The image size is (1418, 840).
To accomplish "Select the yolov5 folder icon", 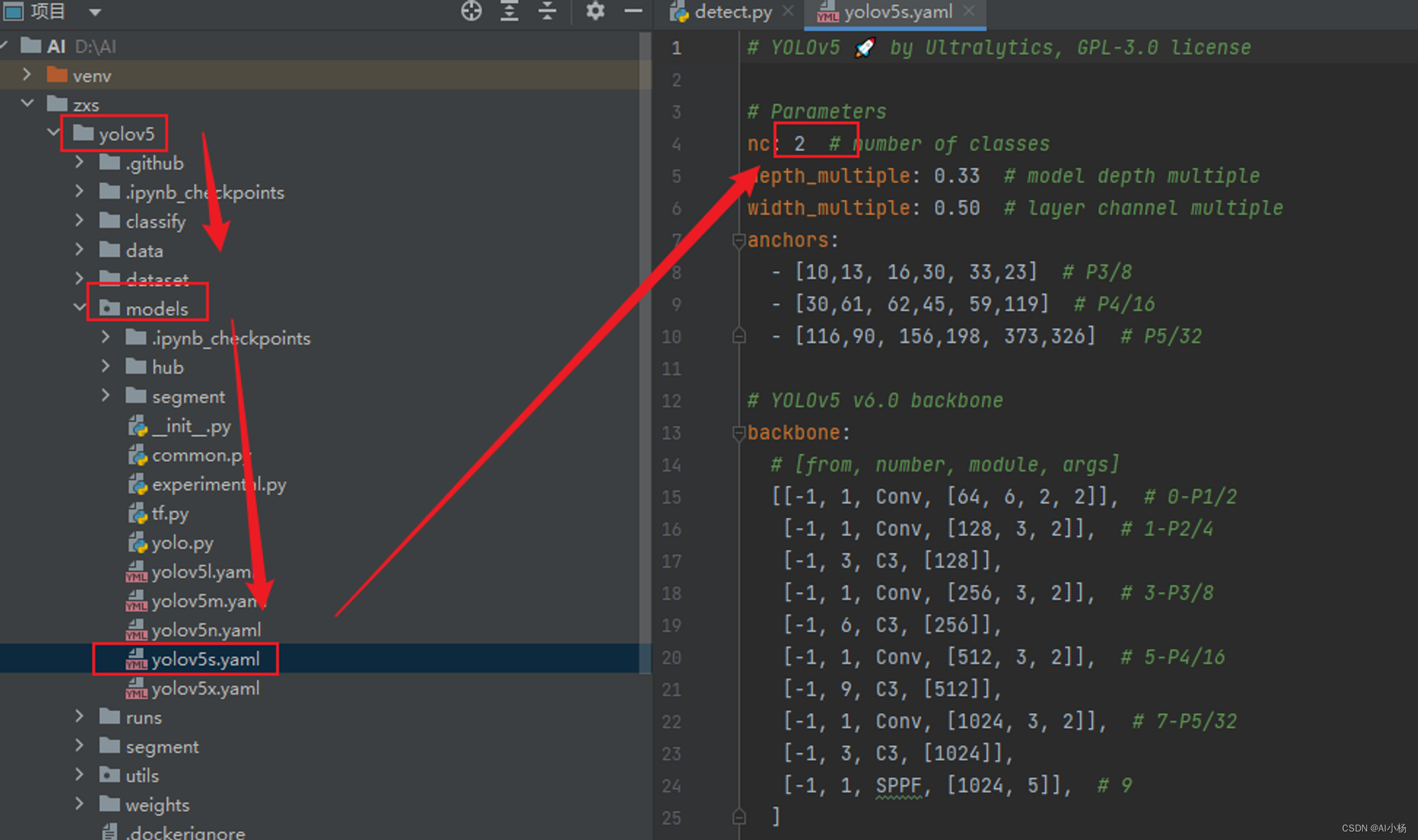I will (x=84, y=133).
